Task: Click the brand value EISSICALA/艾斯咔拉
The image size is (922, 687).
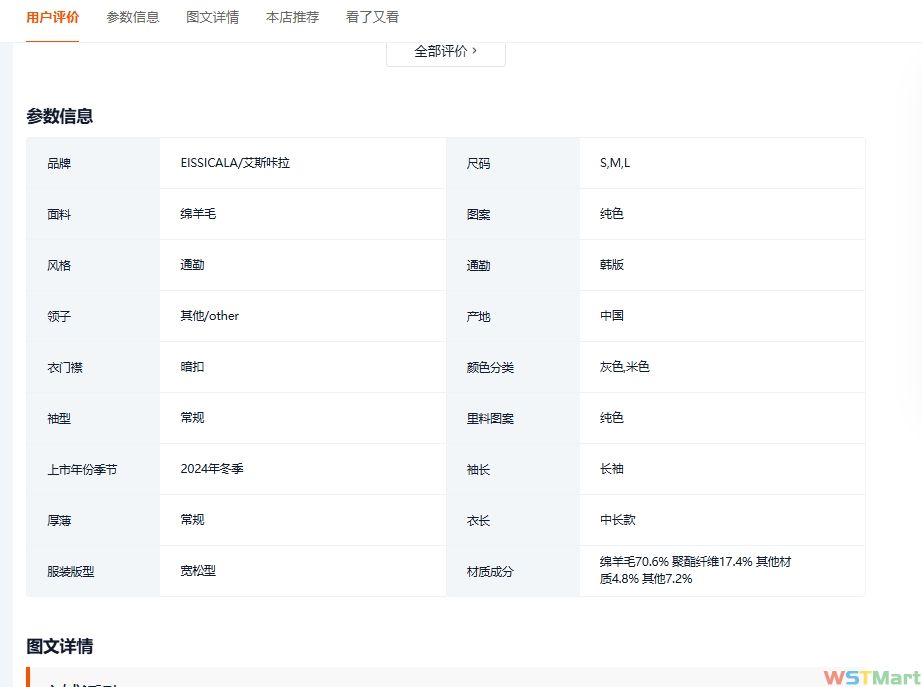Action: 235,163
